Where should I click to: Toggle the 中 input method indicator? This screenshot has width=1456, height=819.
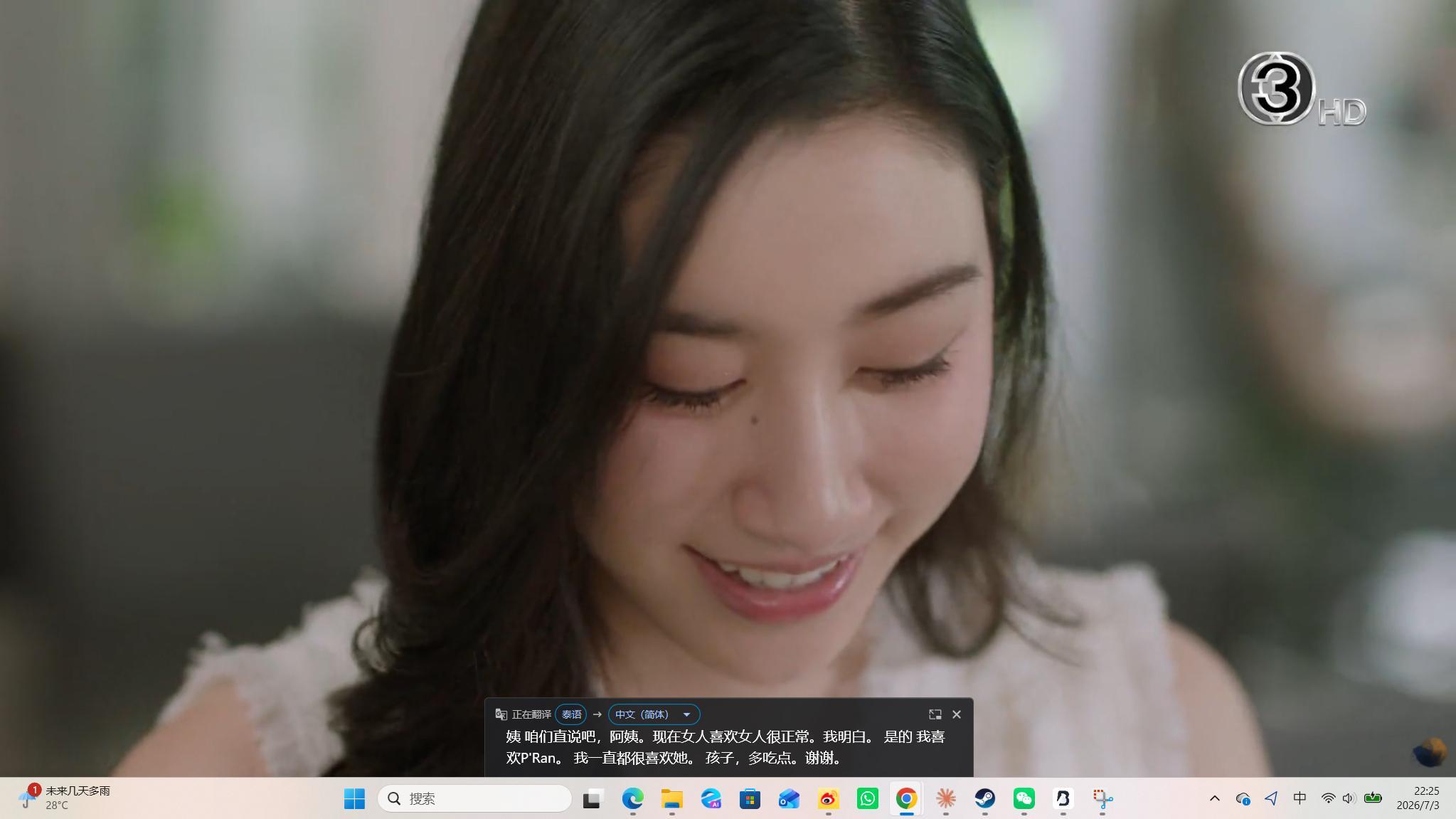[x=1300, y=798]
